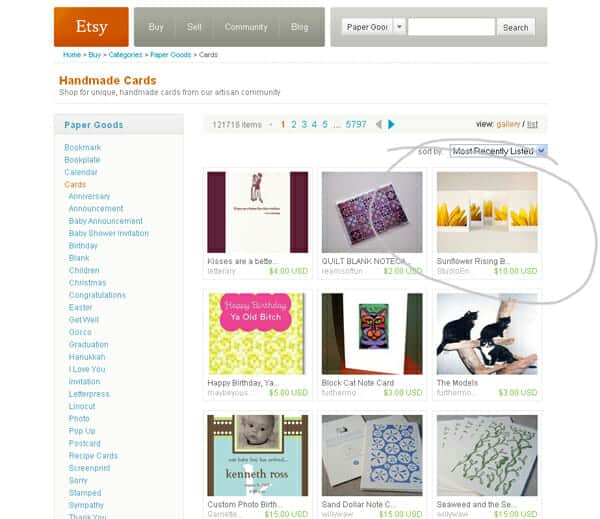The image size is (600, 519).
Task: Open the Buy menu
Action: click(156, 27)
